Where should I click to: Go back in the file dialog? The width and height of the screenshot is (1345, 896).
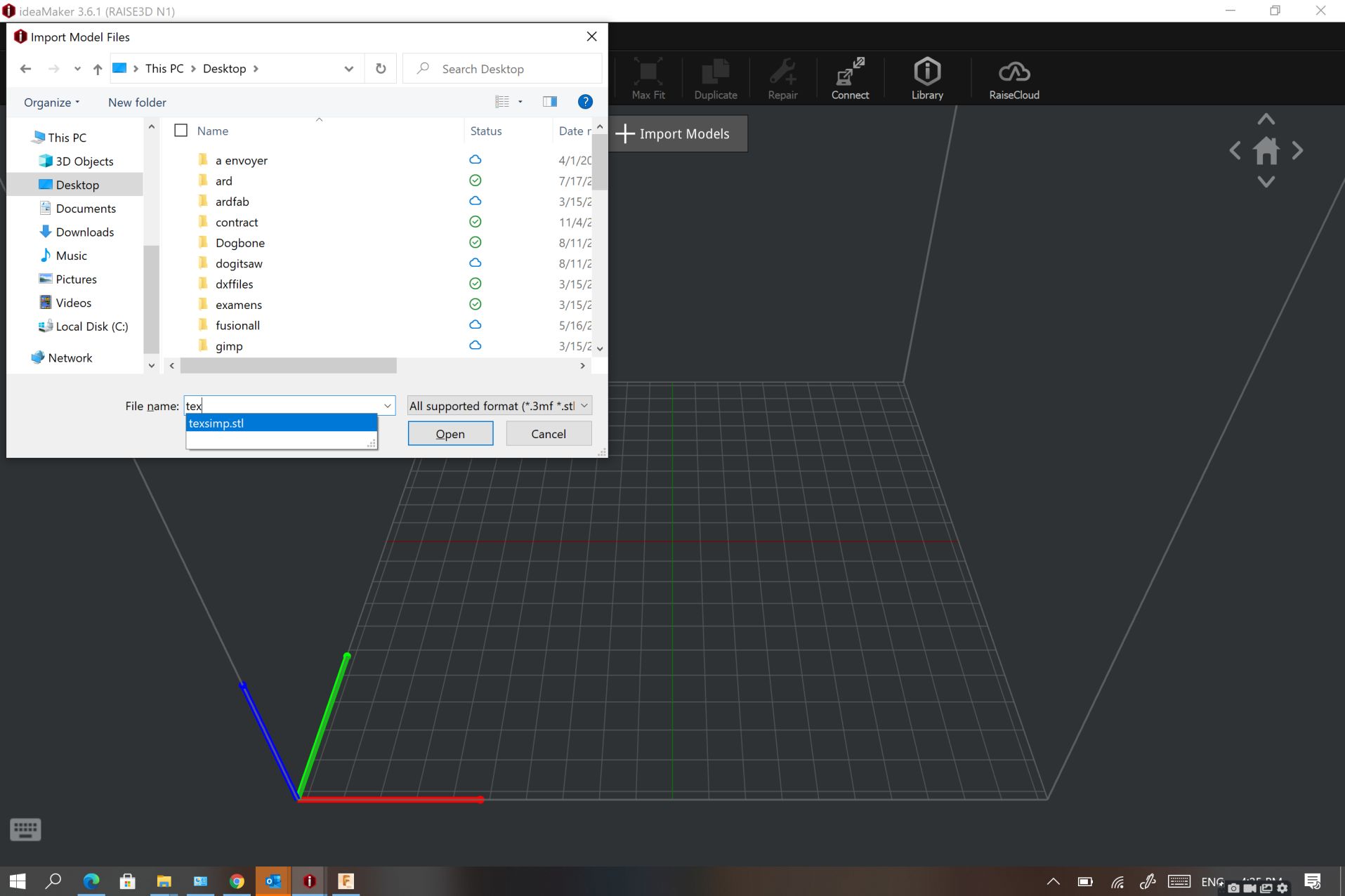(26, 69)
